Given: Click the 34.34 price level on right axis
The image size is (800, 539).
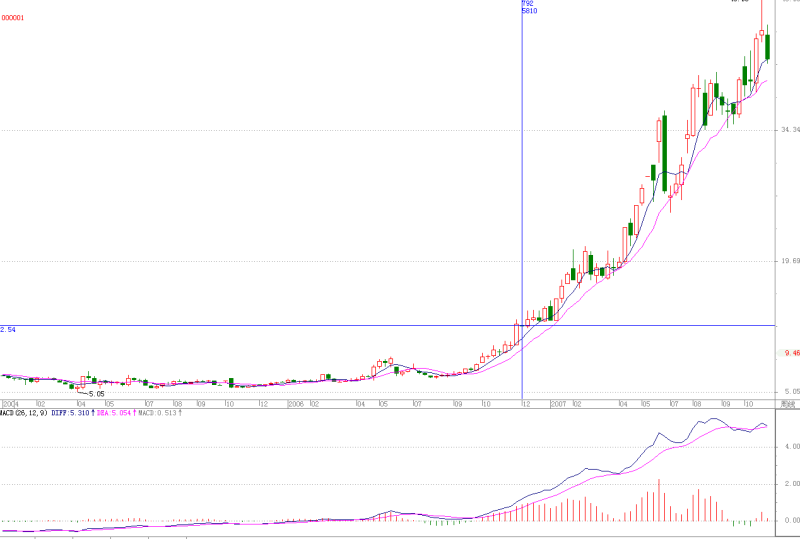Looking at the screenshot, I should (790, 130).
